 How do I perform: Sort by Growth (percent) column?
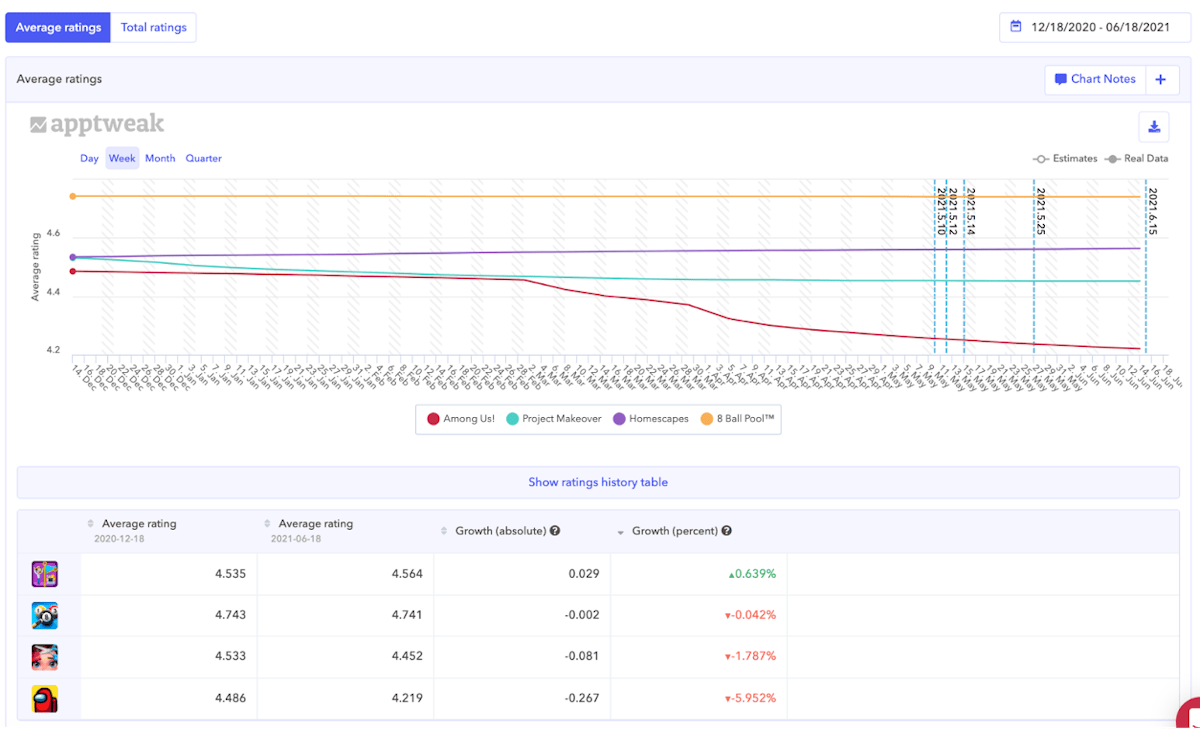674,531
